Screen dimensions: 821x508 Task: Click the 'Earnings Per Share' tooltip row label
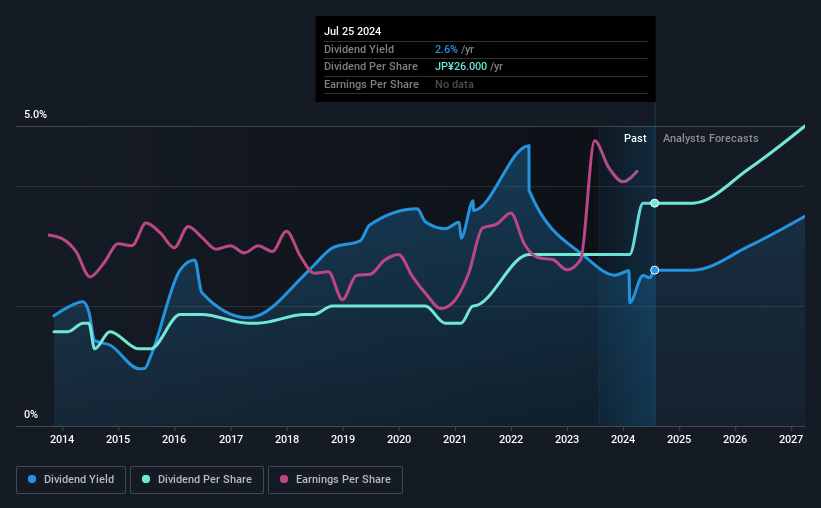[x=371, y=84]
